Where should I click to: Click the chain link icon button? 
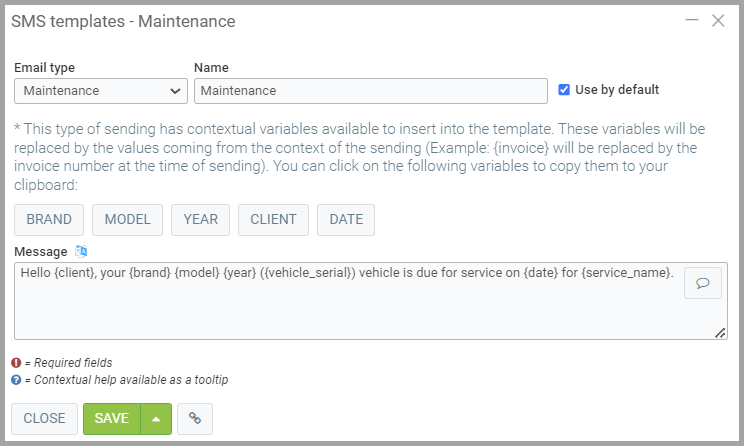[195, 419]
